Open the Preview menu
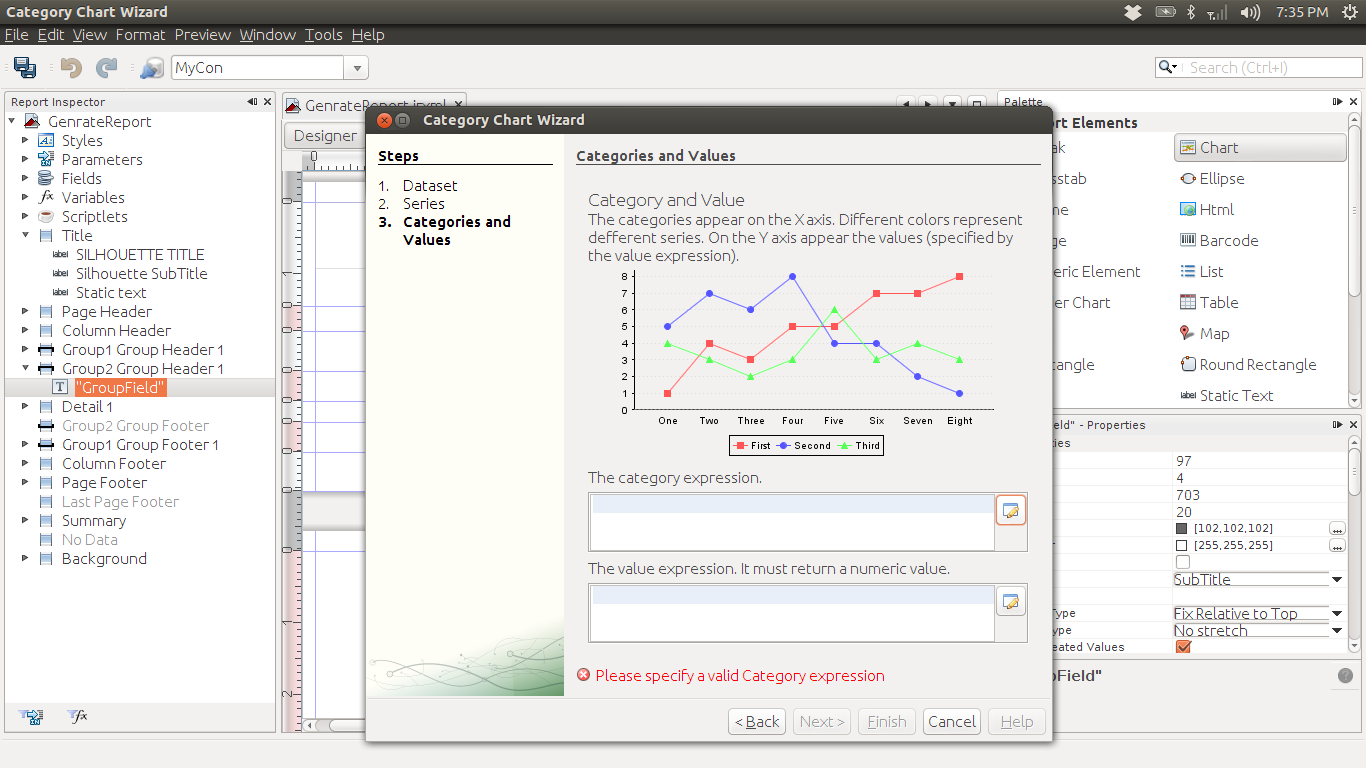 [x=202, y=34]
